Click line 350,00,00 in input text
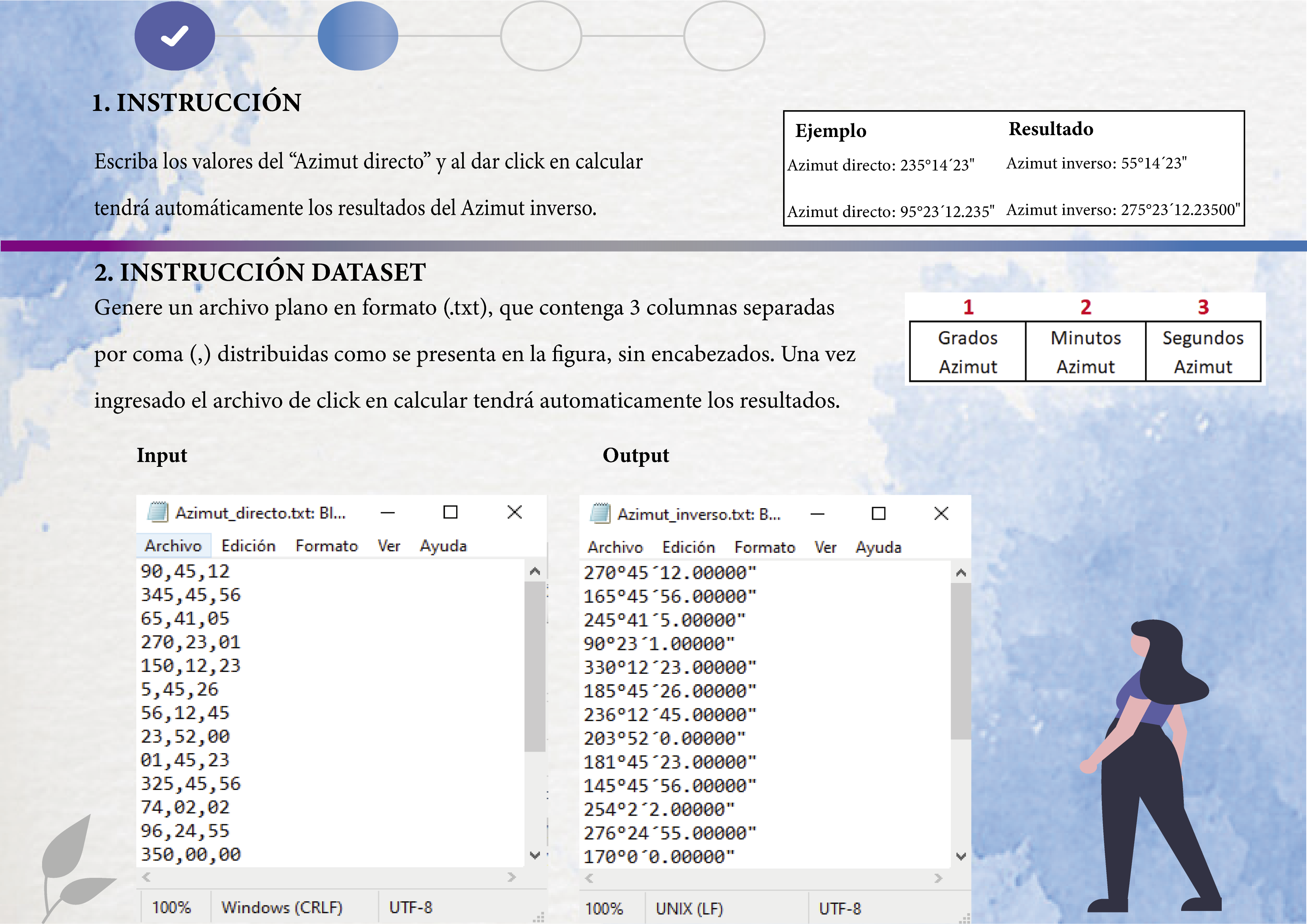Viewport: 1307px width, 924px height. pyautogui.click(x=191, y=854)
